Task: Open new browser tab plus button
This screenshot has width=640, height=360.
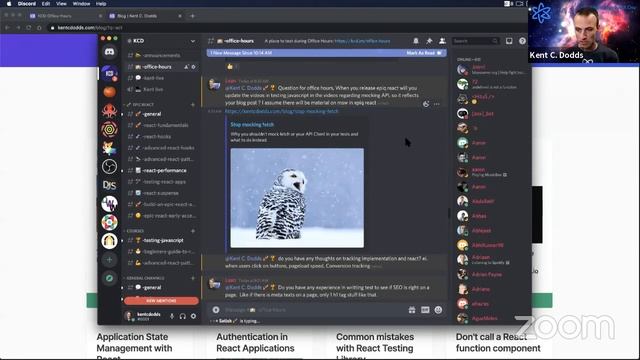Action: coord(192,16)
